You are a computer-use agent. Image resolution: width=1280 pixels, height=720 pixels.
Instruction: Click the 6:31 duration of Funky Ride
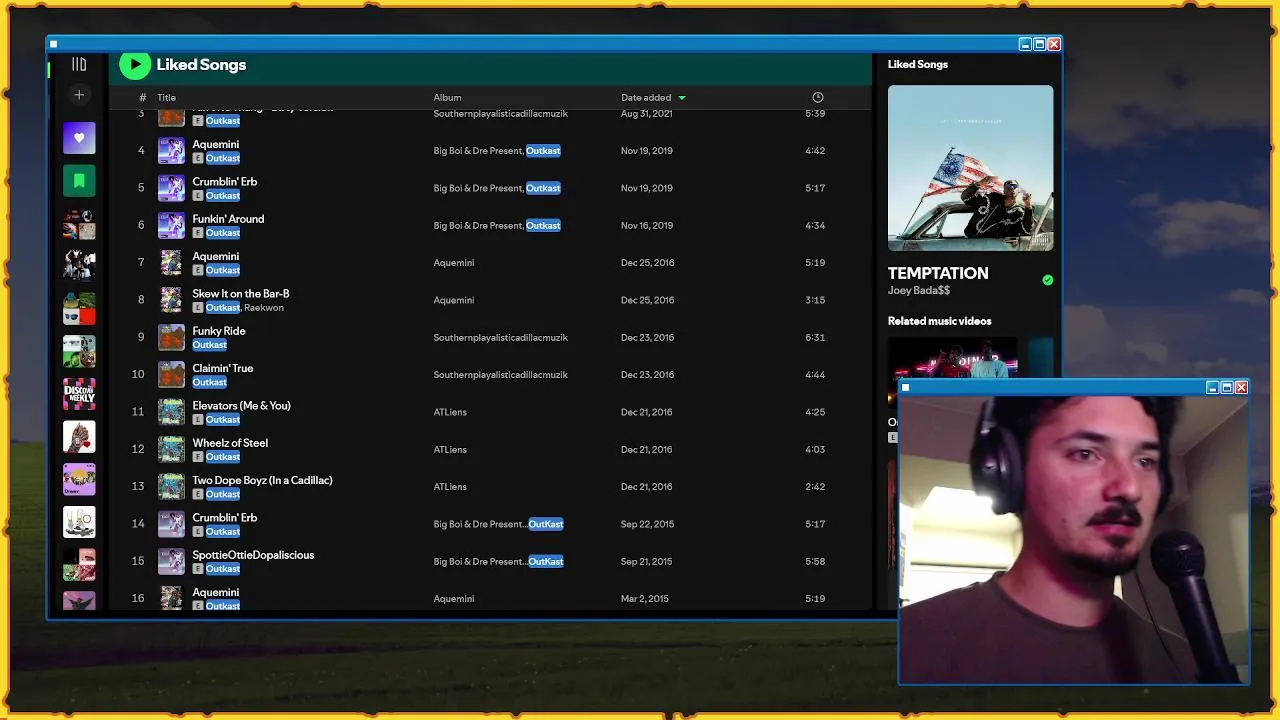[x=815, y=338]
